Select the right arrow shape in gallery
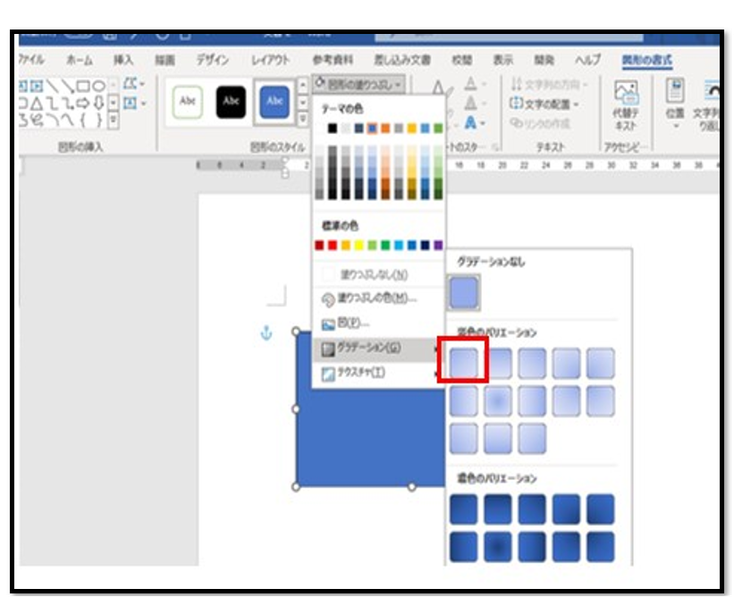 coord(83,102)
